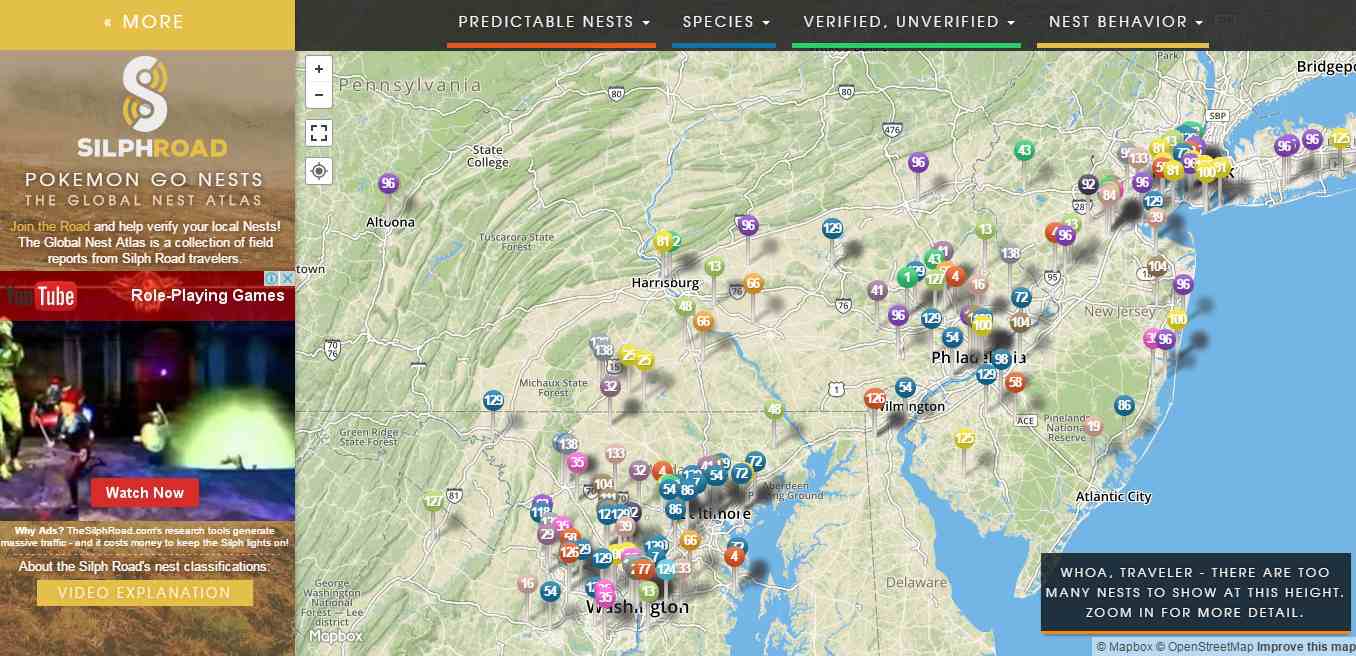Image resolution: width=1356 pixels, height=656 pixels.
Task: Open the Predictable Nests dropdown
Action: coord(554,22)
